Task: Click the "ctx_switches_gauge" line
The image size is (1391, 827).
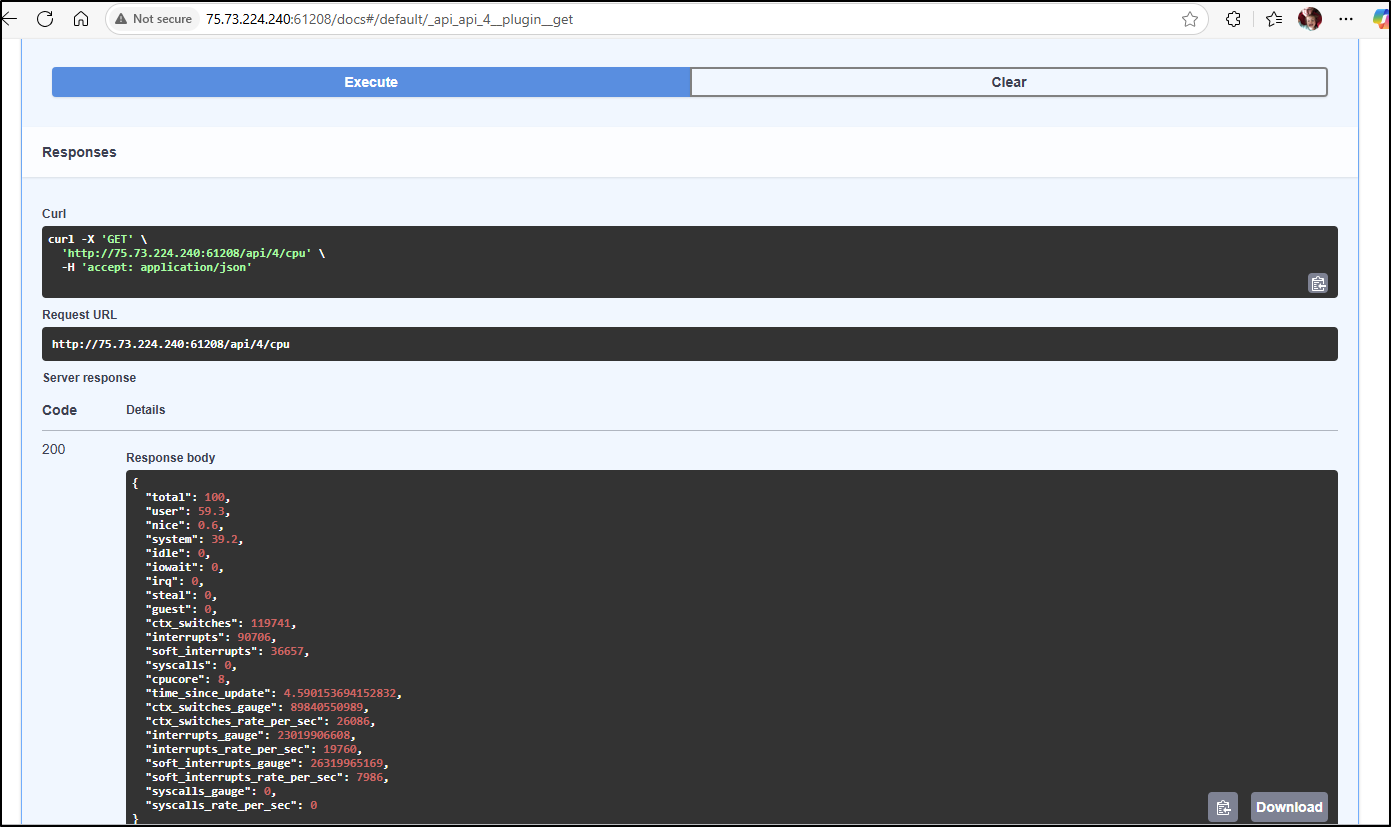Action: [258, 707]
